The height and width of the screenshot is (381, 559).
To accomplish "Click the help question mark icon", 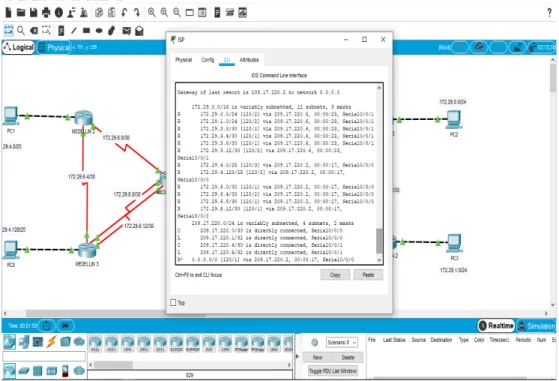I will point(549,13).
